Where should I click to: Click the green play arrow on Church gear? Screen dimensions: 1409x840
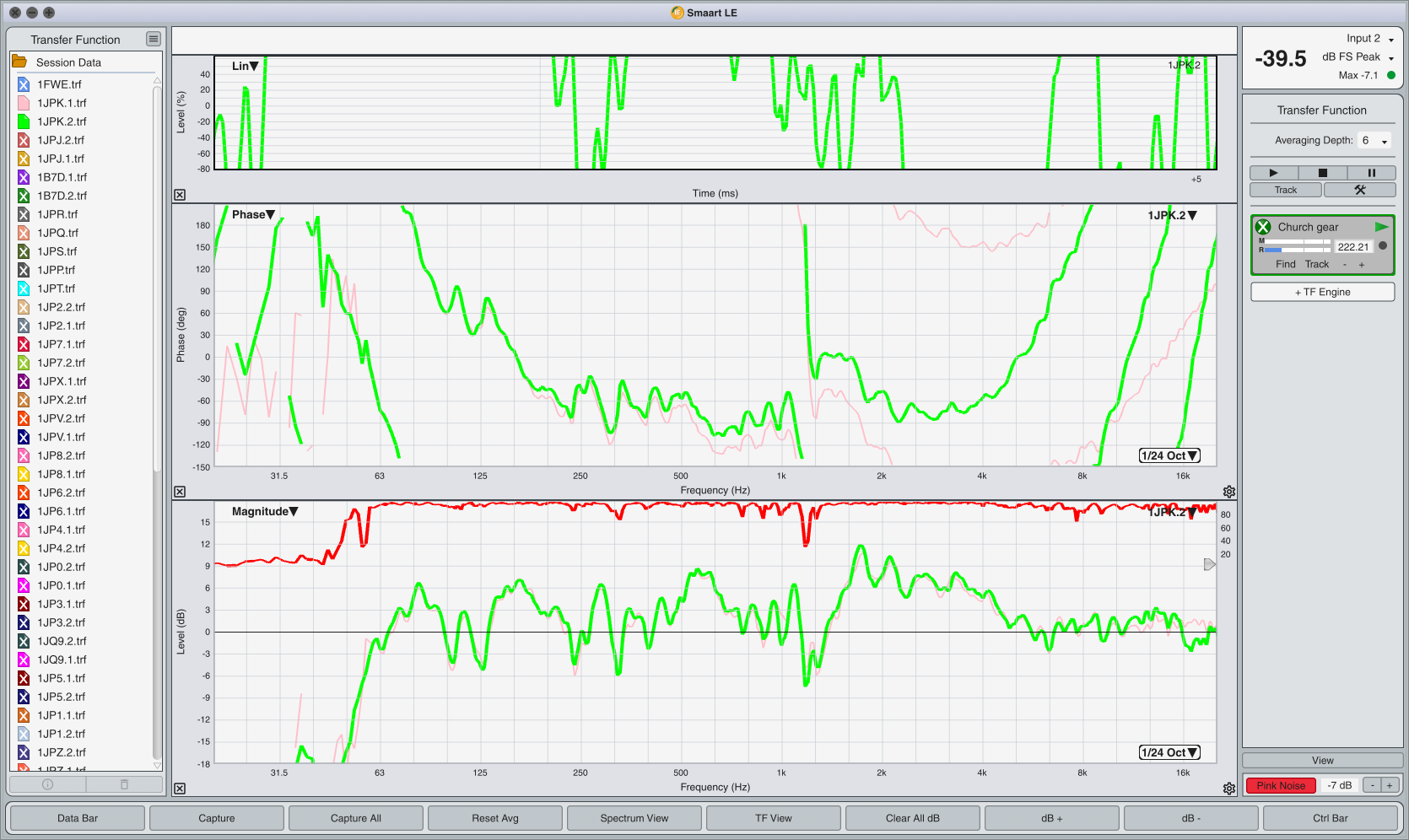point(1381,227)
